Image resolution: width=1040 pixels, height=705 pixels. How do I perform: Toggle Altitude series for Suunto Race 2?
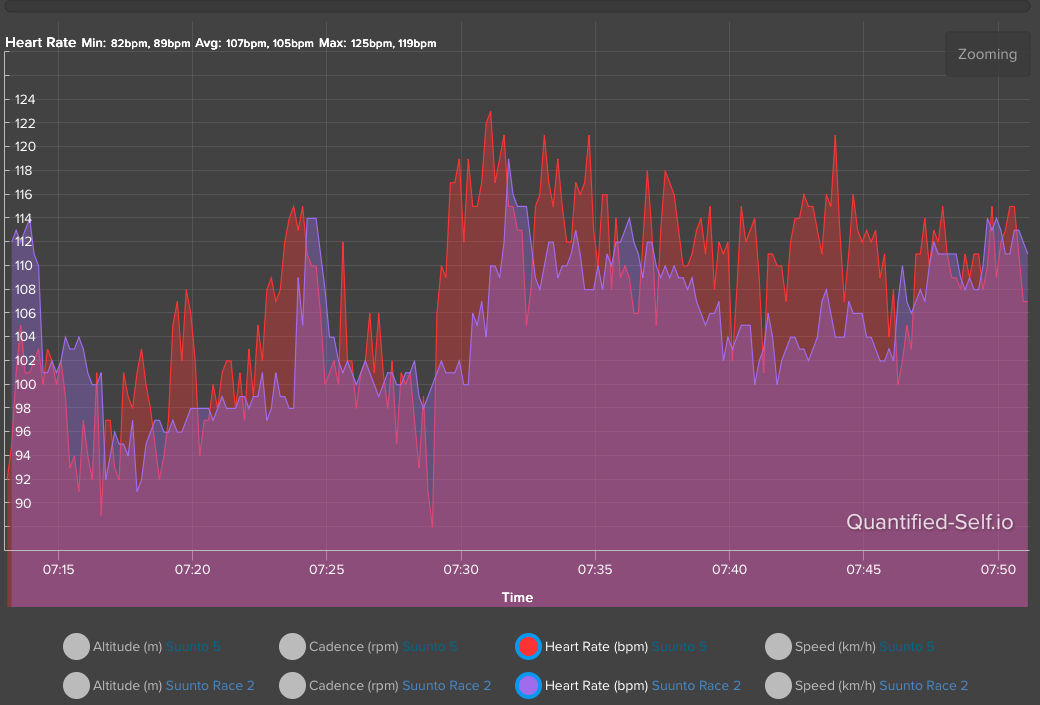pyautogui.click(x=76, y=685)
